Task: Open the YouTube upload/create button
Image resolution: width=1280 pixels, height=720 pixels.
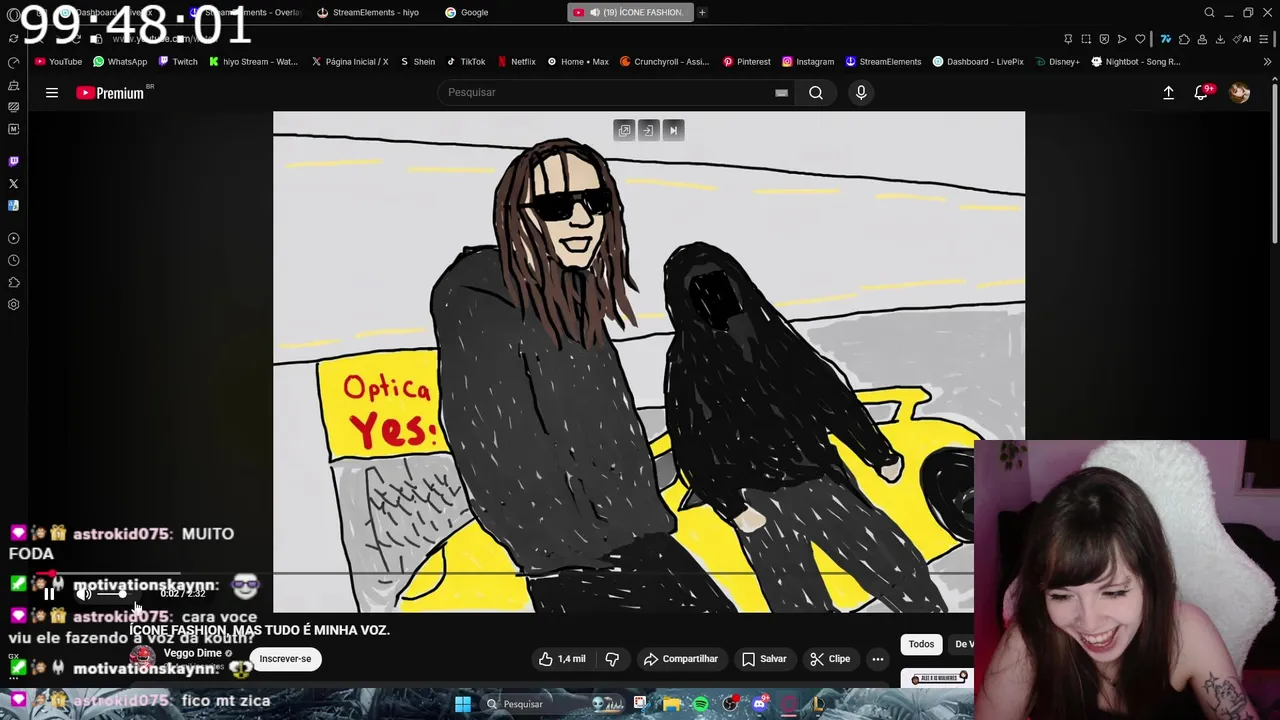Action: click(x=1168, y=92)
